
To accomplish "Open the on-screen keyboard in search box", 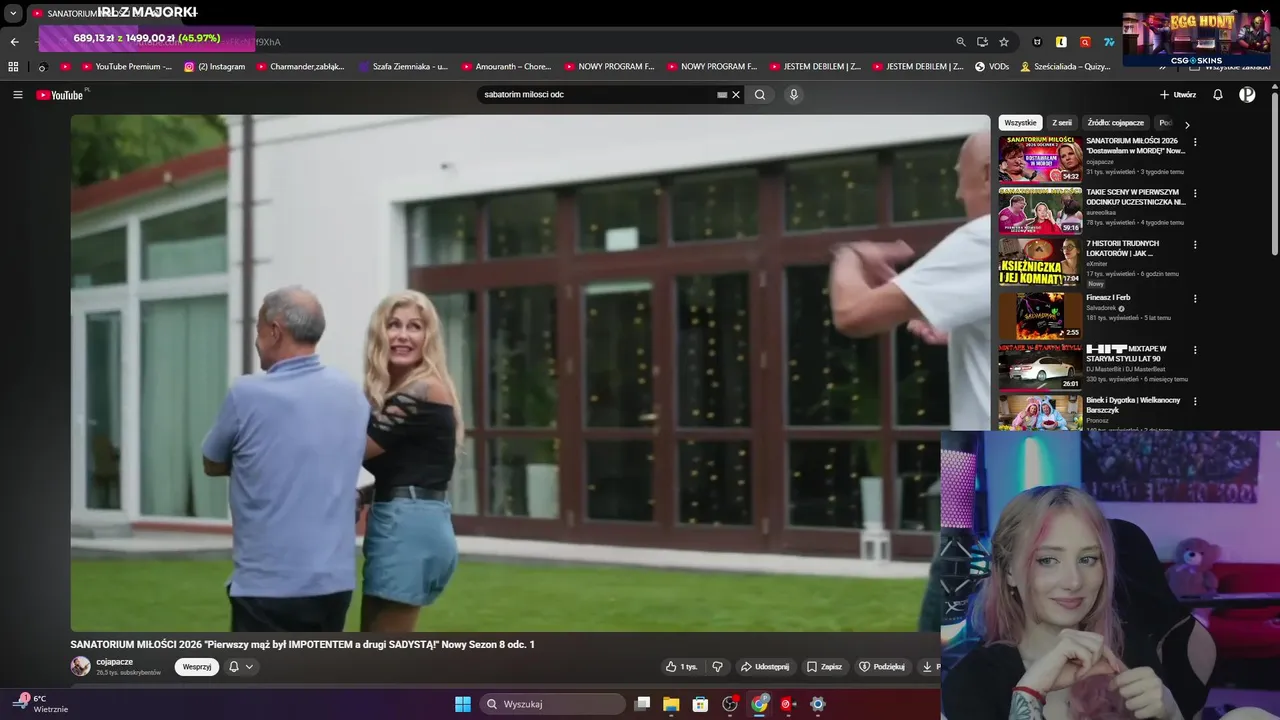I will (x=722, y=95).
